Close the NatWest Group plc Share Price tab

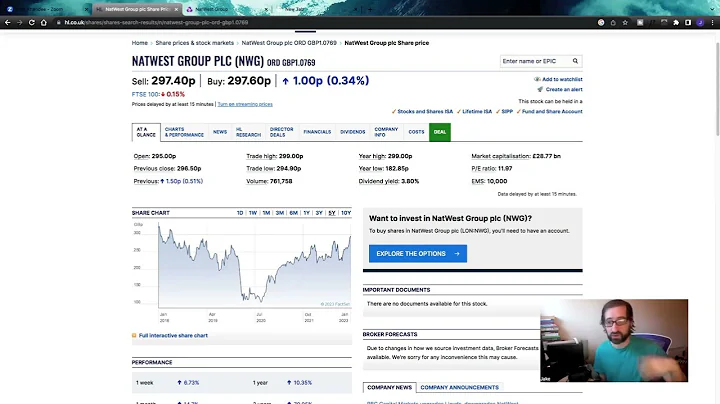tap(176, 9)
